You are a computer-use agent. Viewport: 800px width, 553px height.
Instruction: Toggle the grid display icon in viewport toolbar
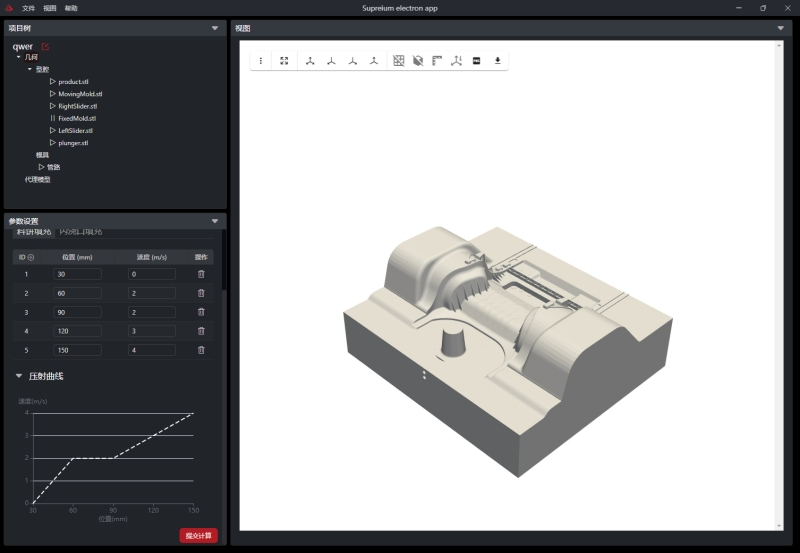398,61
